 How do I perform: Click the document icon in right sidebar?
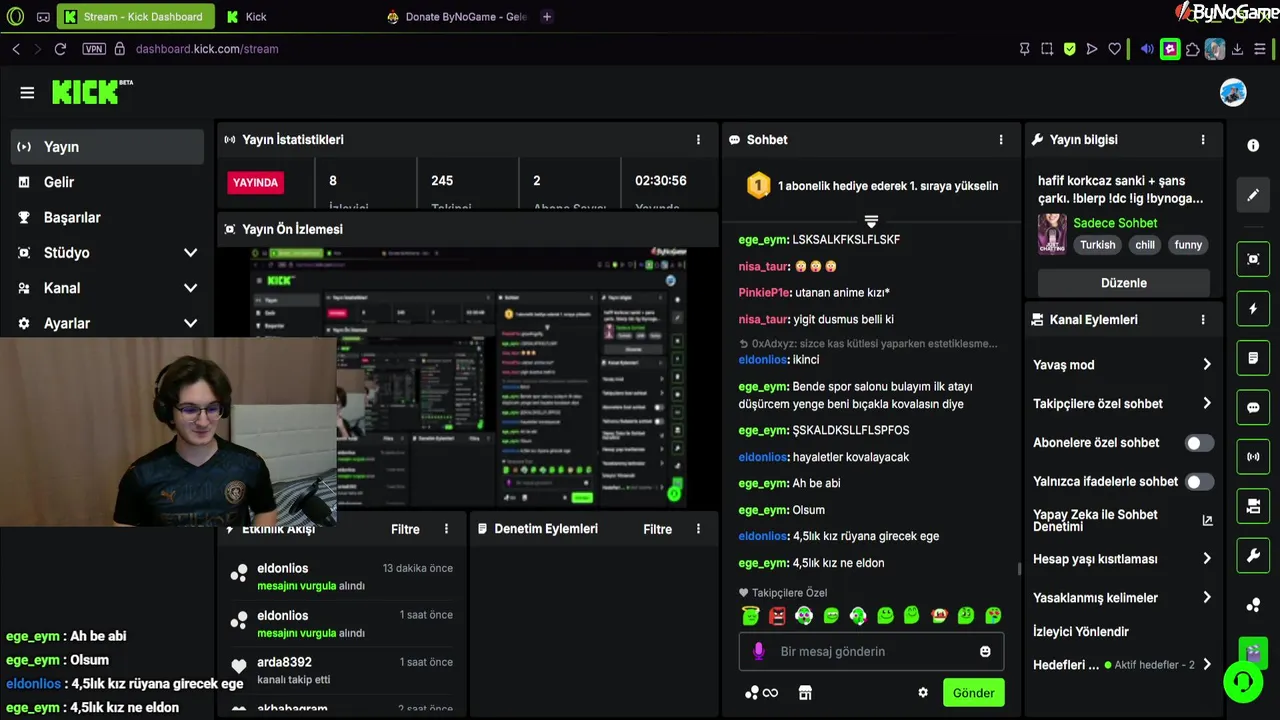[1253, 358]
